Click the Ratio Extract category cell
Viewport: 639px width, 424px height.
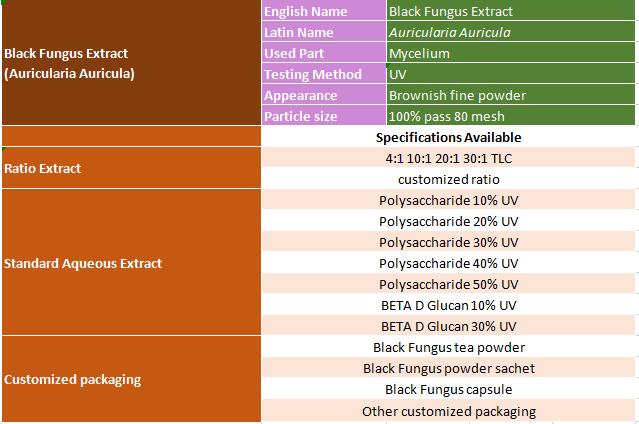pyautogui.click(x=130, y=168)
